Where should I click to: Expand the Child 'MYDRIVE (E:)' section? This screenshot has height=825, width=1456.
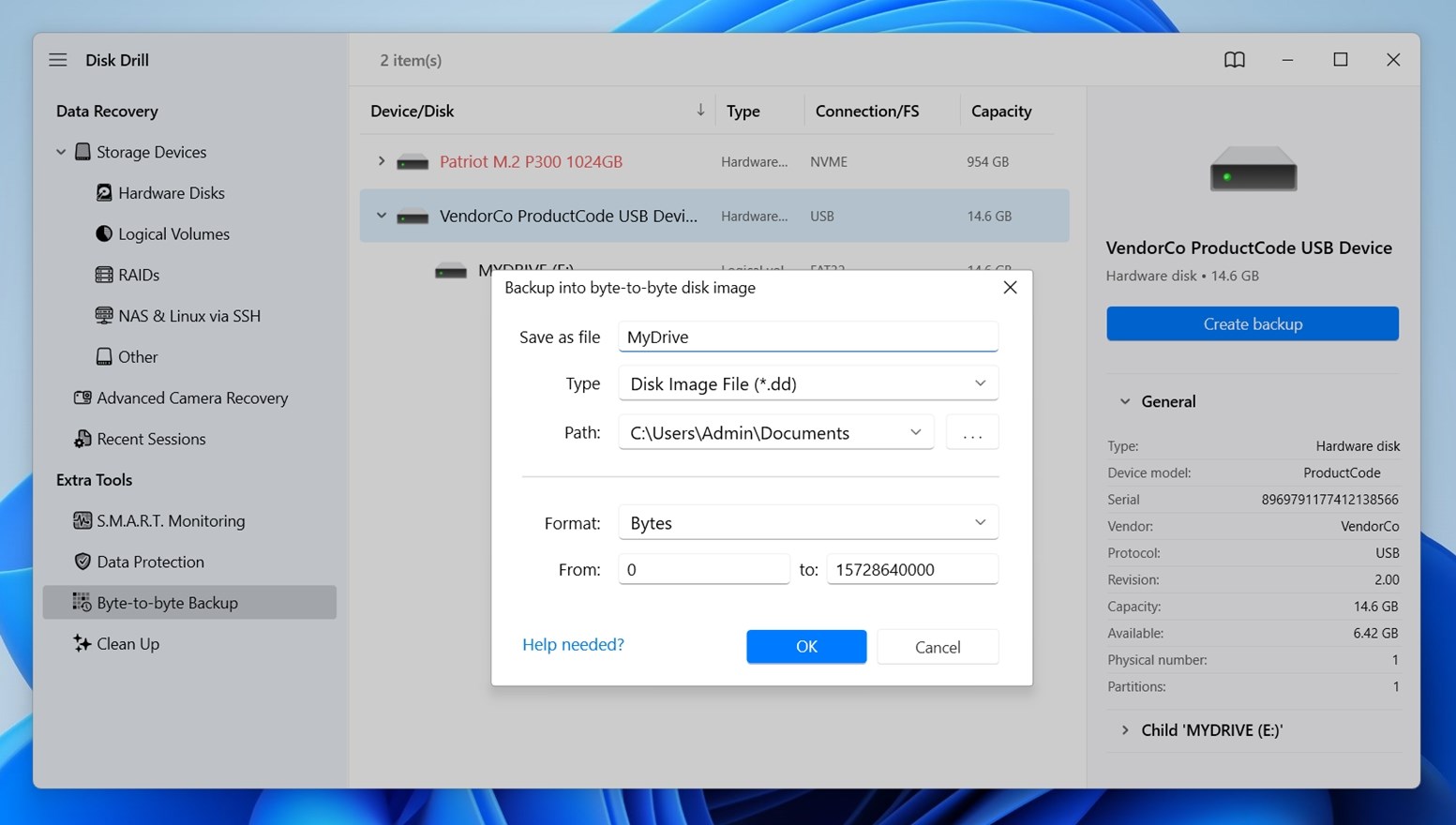coord(1125,730)
